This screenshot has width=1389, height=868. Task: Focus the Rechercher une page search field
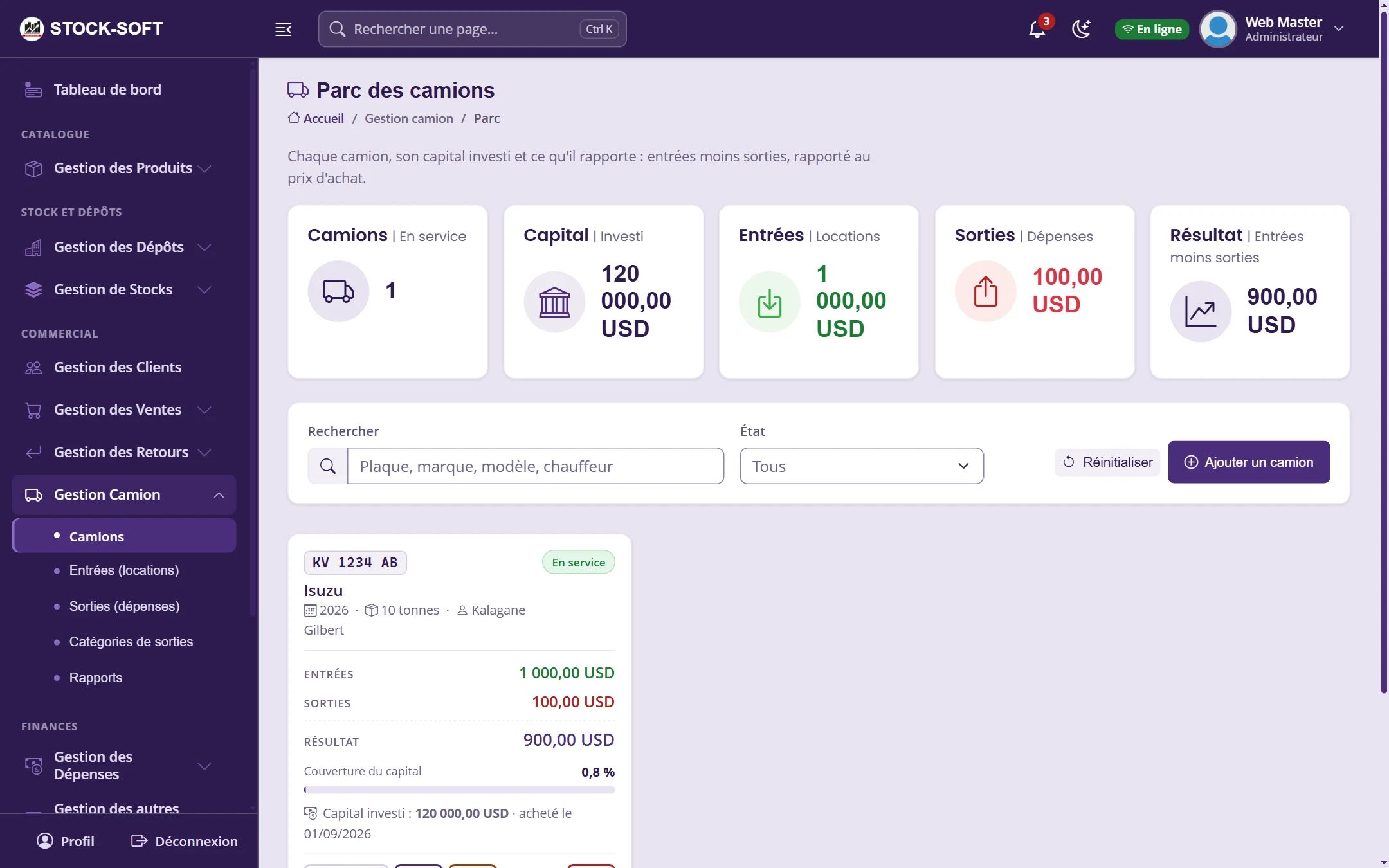pyautogui.click(x=473, y=29)
